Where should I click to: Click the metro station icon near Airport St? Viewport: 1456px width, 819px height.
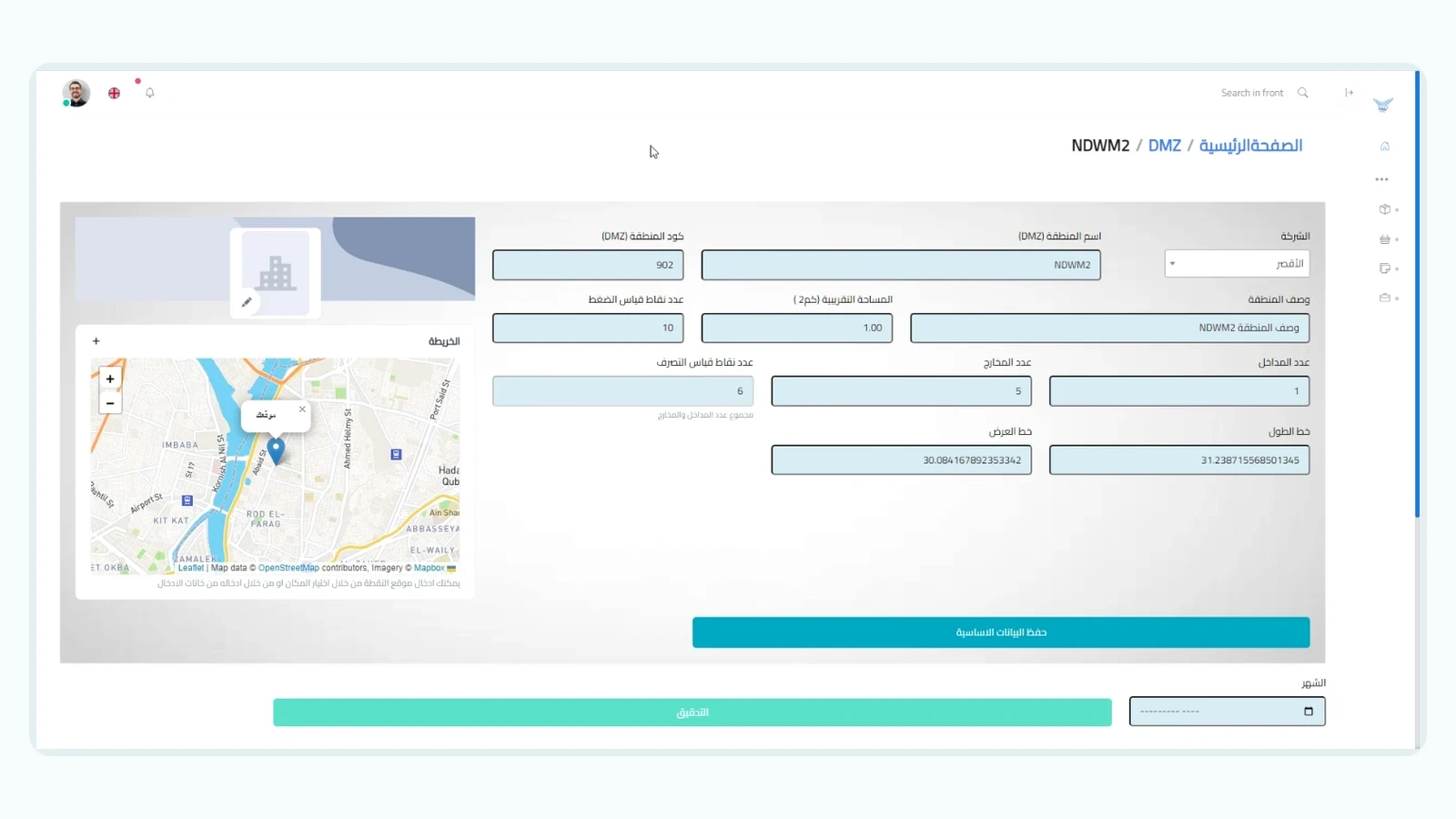(187, 500)
